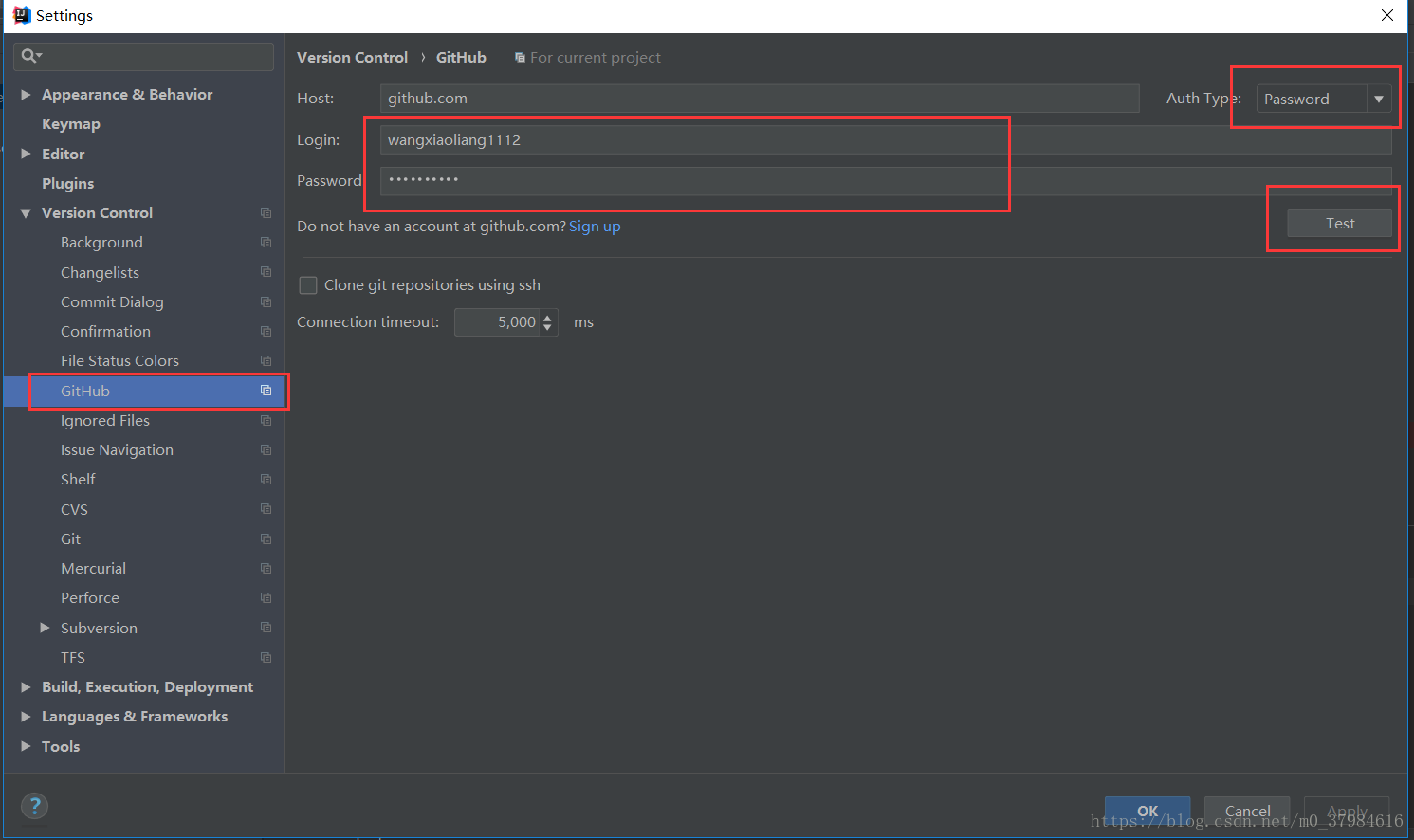The height and width of the screenshot is (840, 1414).
Task: Select CVS item
Action: 74,509
